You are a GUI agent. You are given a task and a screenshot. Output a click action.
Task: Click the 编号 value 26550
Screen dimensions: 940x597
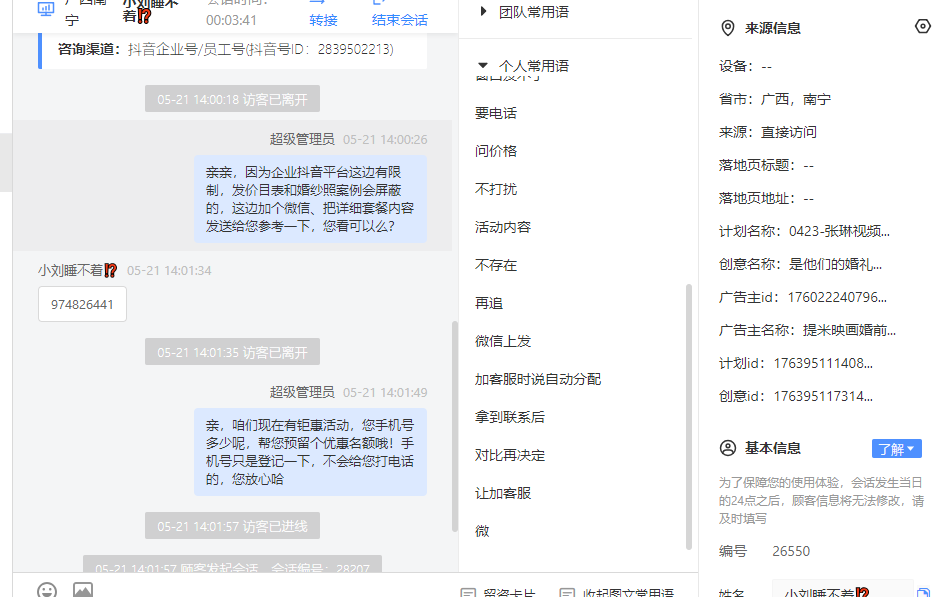tap(791, 551)
